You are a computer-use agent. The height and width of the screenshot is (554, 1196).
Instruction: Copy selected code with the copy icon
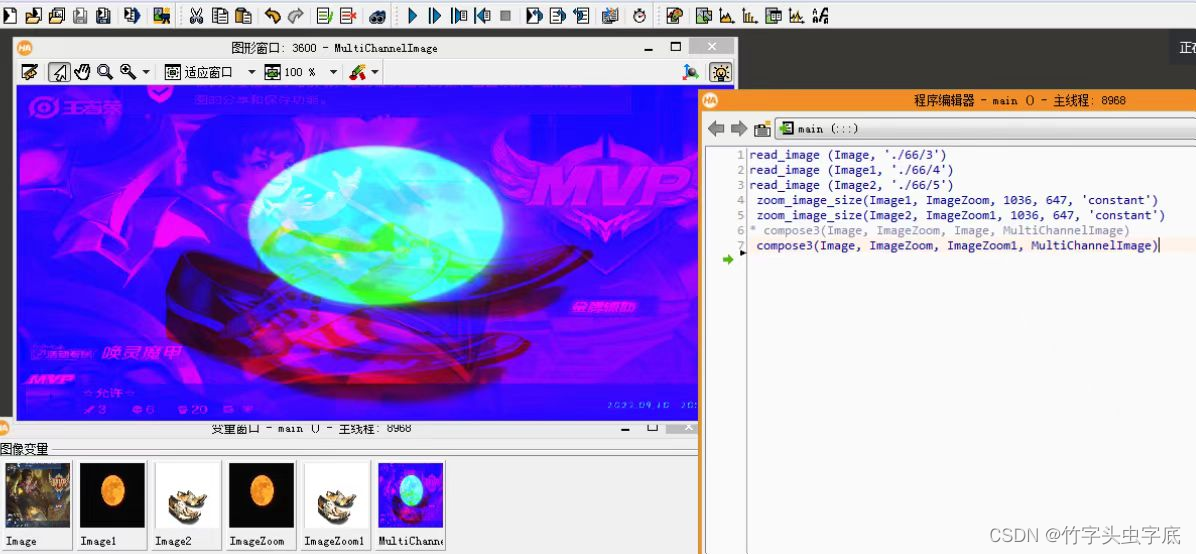pyautogui.click(x=220, y=15)
